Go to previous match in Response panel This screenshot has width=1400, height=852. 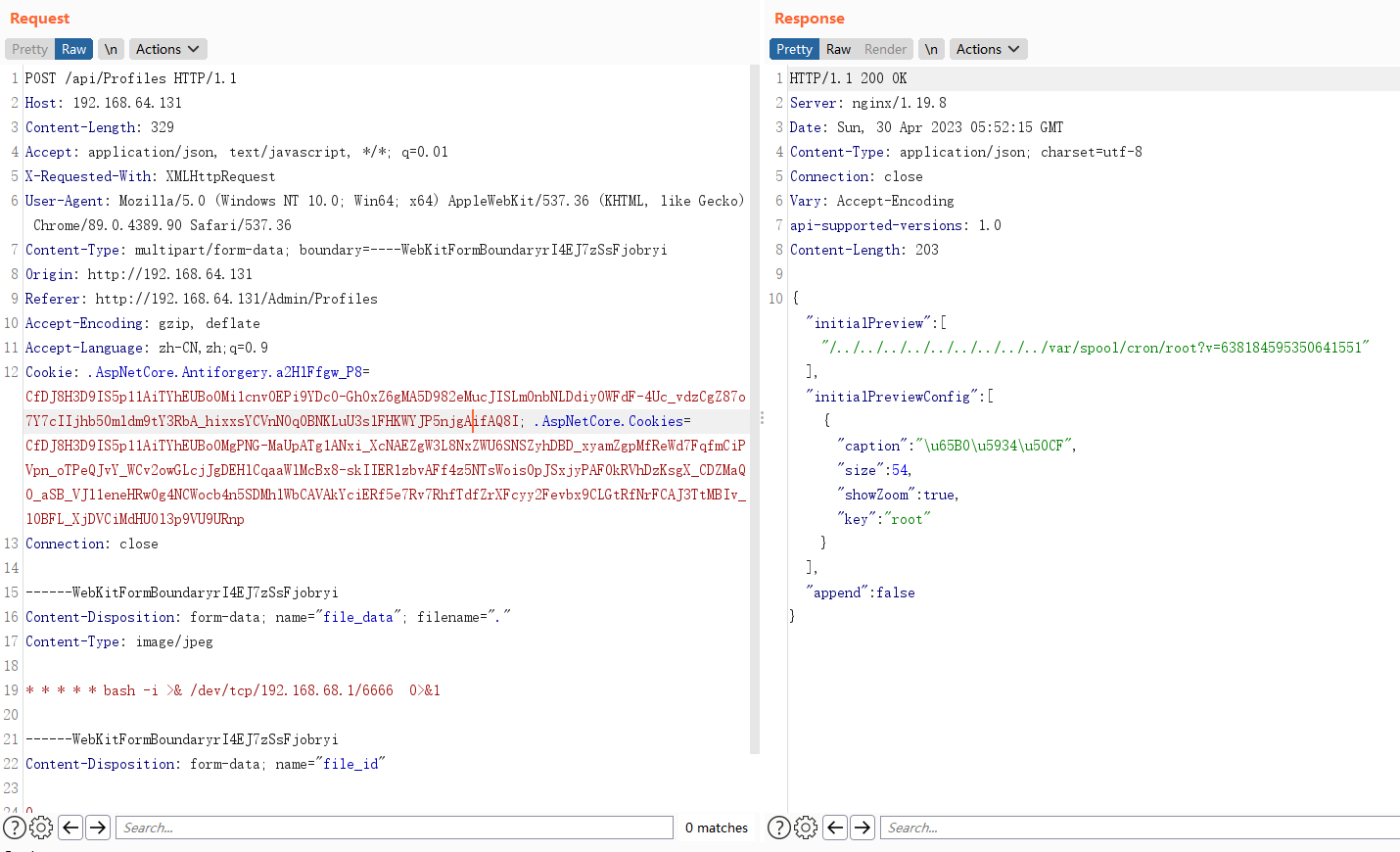pos(835,828)
